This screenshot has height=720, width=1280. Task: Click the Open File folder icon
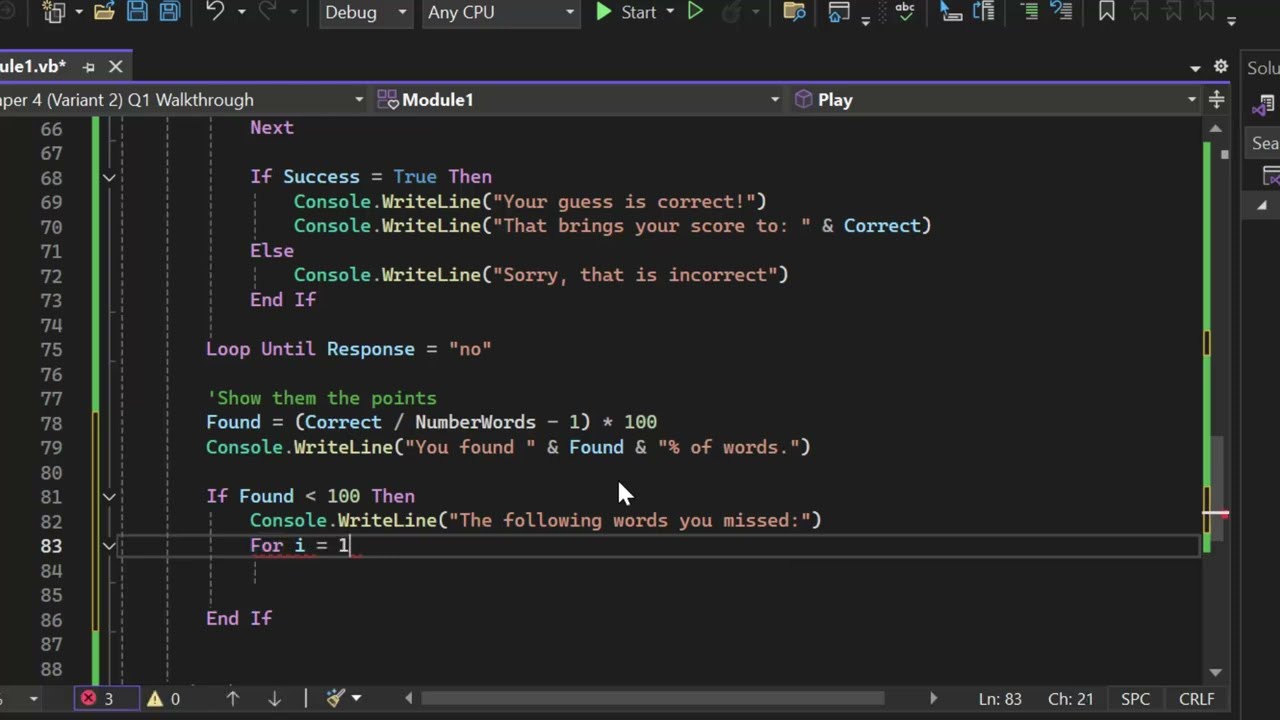103,12
